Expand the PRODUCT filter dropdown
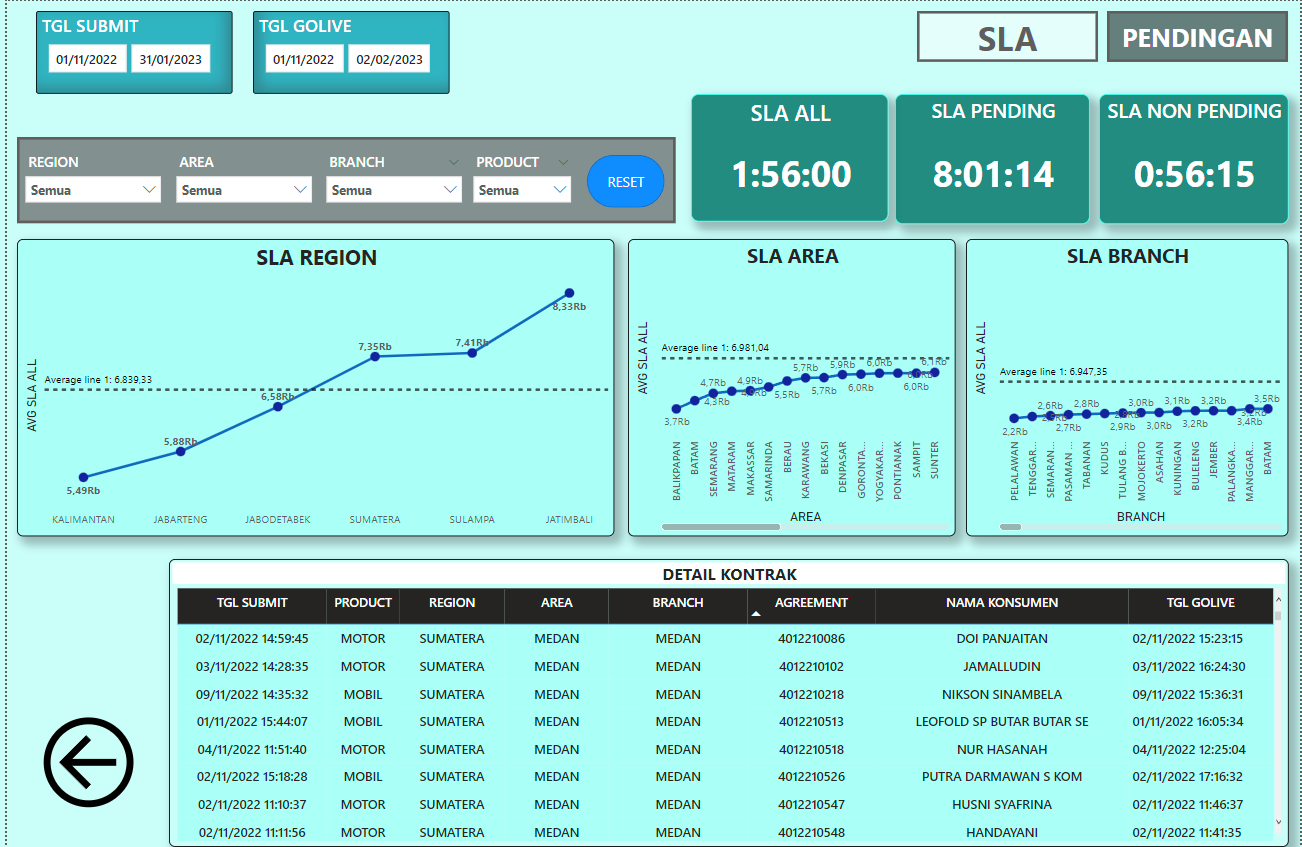Image resolution: width=1302 pixels, height=847 pixels. [521, 190]
